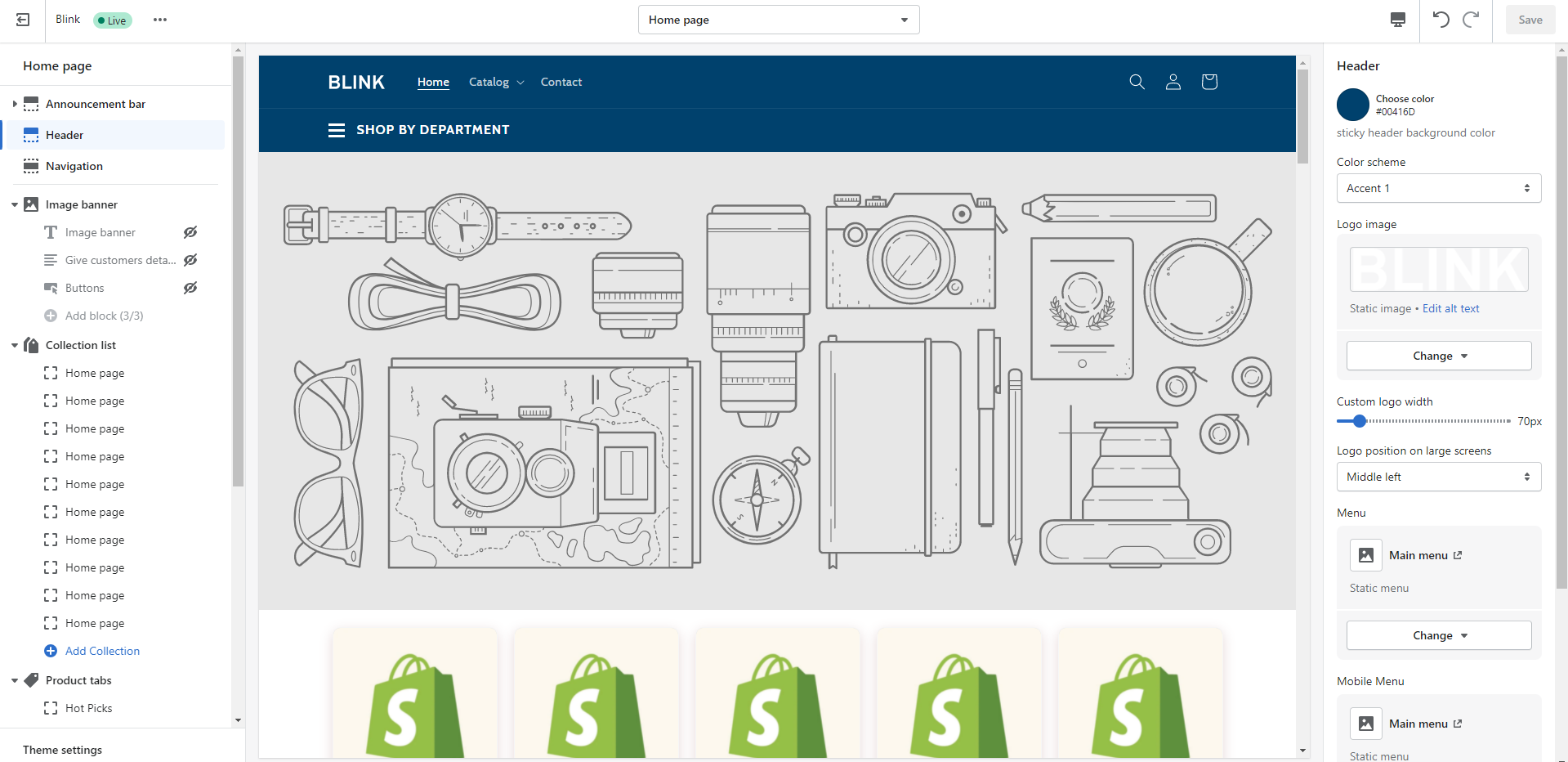The width and height of the screenshot is (1568, 762).
Task: Toggle visibility of Give customers details block
Action: tap(190, 260)
